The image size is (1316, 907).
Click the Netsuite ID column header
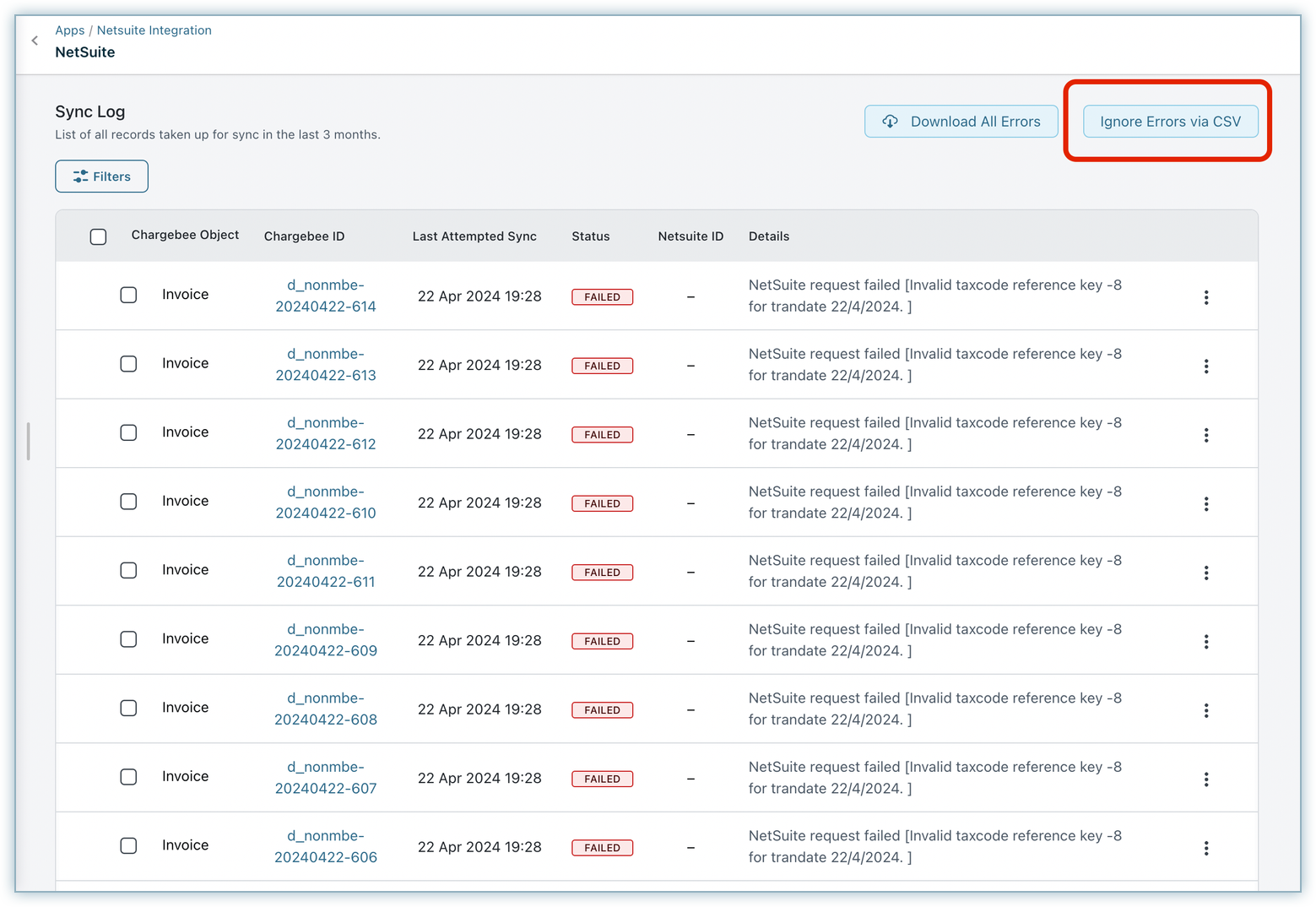pyautogui.click(x=690, y=236)
